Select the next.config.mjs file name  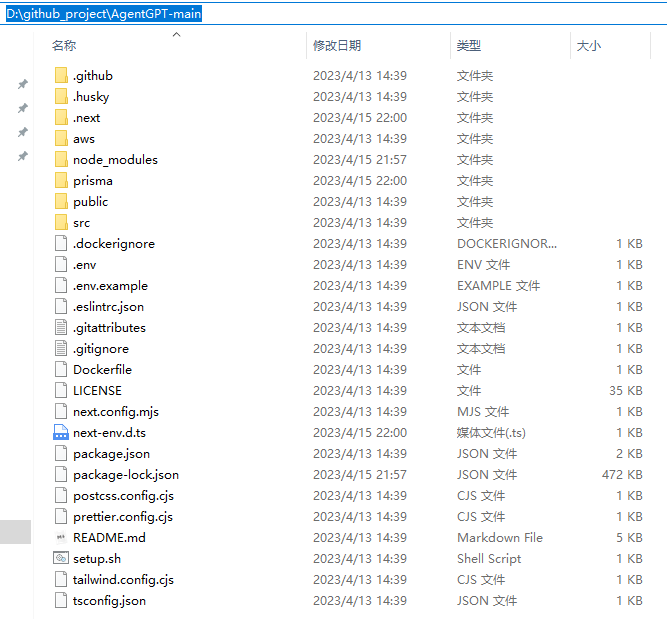116,412
